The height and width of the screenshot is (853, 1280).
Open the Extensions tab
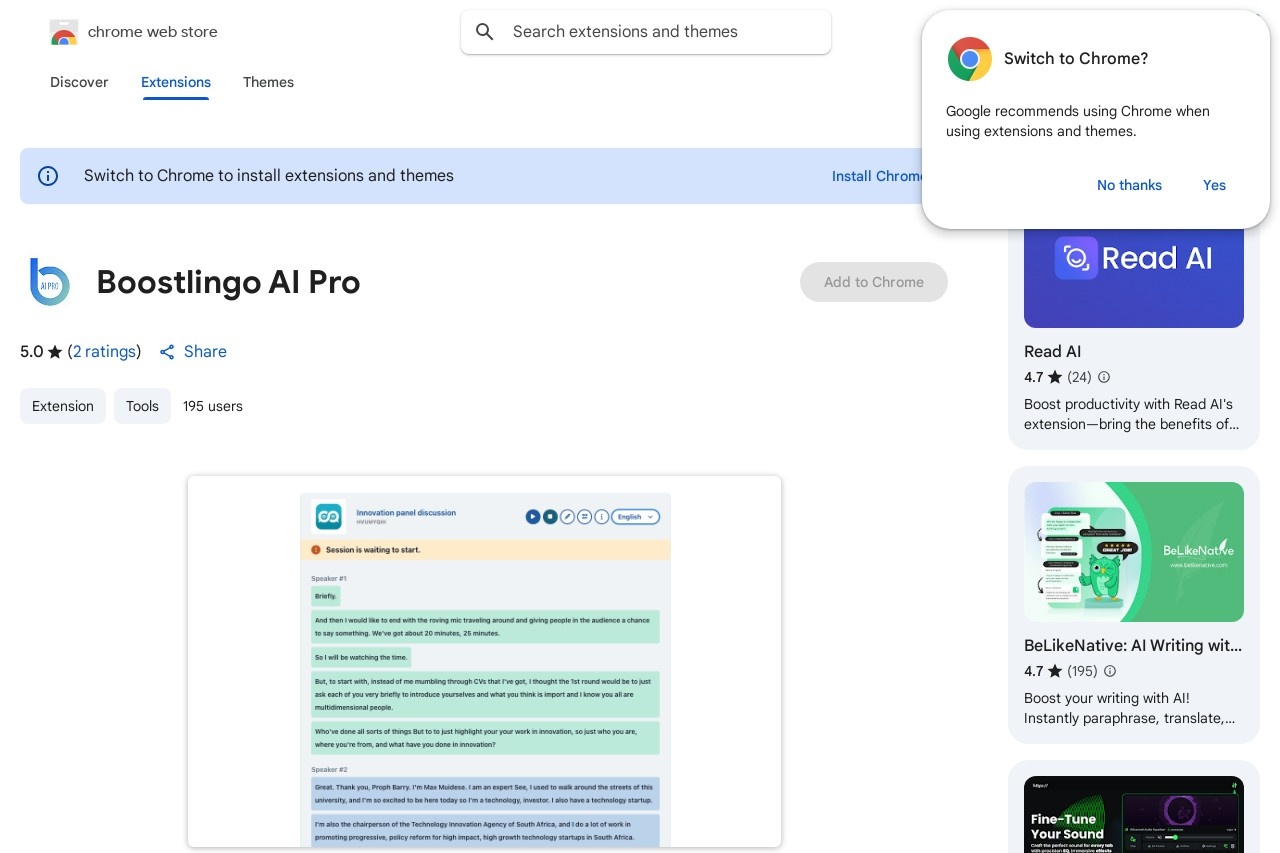tap(176, 82)
